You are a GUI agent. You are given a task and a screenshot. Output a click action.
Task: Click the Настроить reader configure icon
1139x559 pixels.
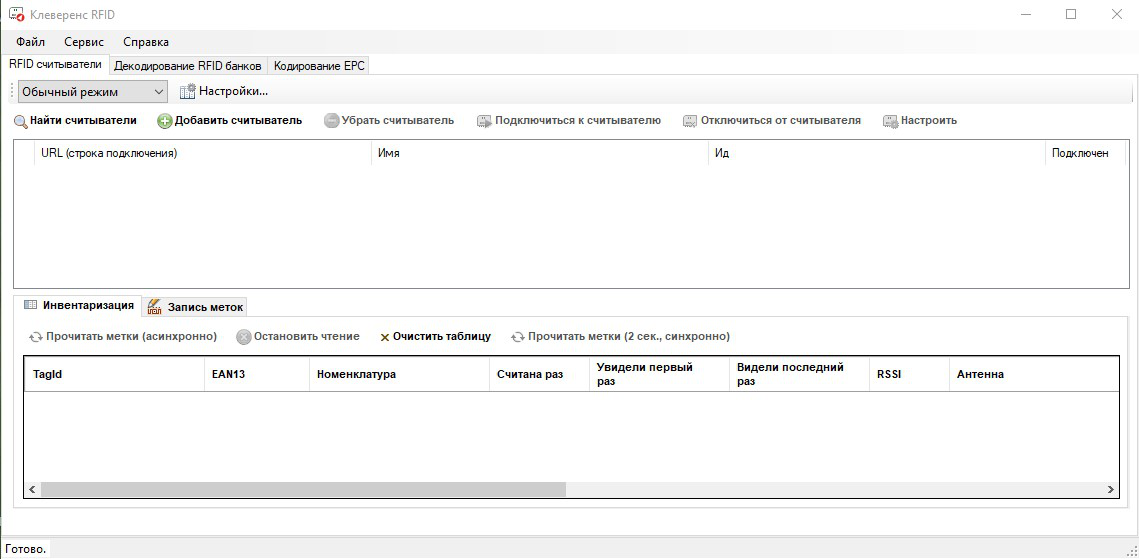(890, 121)
